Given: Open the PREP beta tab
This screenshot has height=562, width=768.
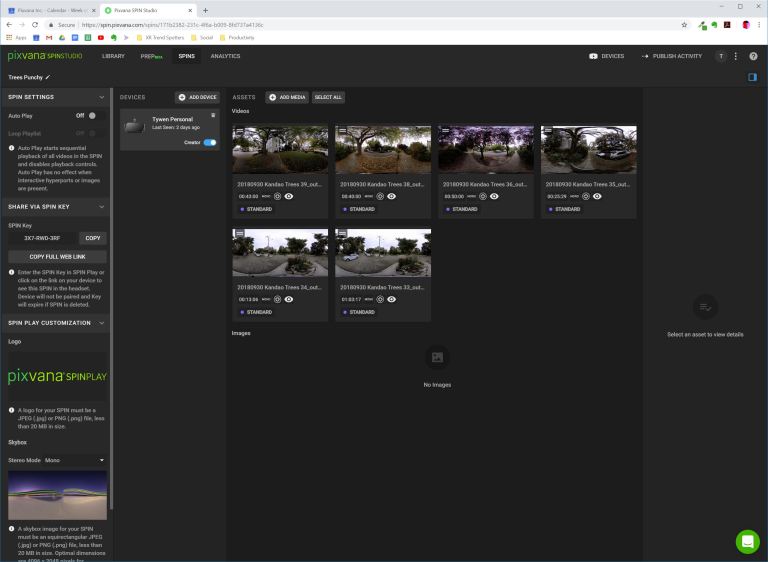Looking at the screenshot, I should coord(151,56).
